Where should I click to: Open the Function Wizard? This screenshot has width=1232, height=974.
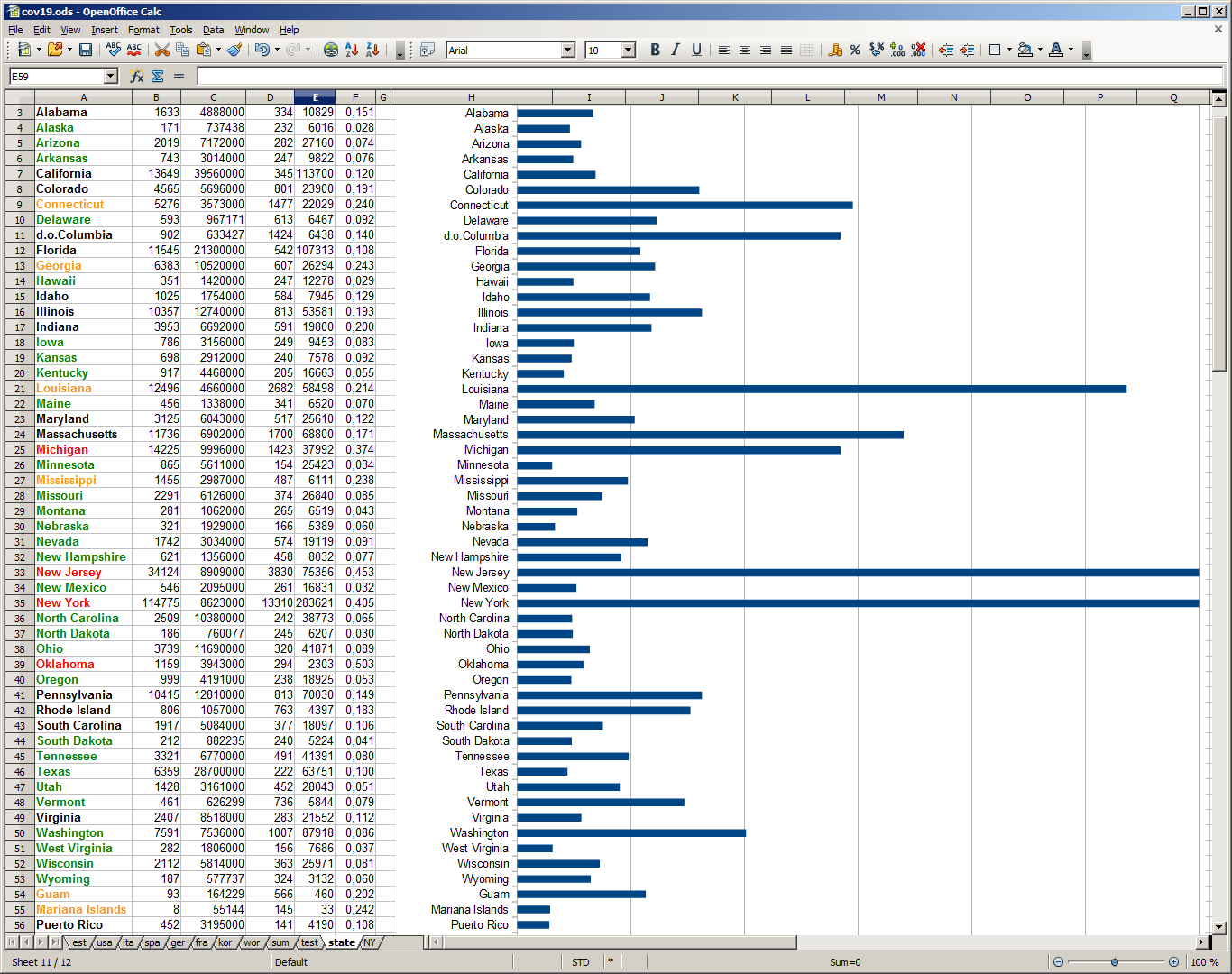click(136, 77)
